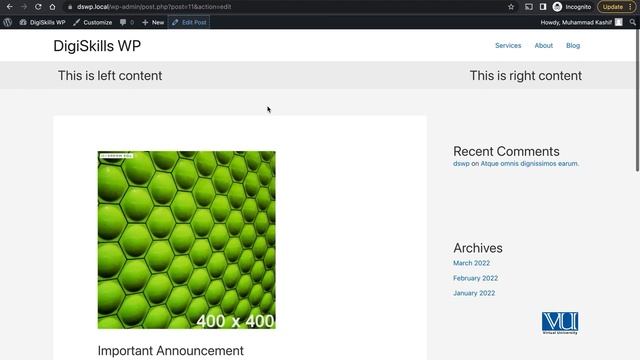
Task: Bookmark the page with the star icon
Action: tap(511, 7)
